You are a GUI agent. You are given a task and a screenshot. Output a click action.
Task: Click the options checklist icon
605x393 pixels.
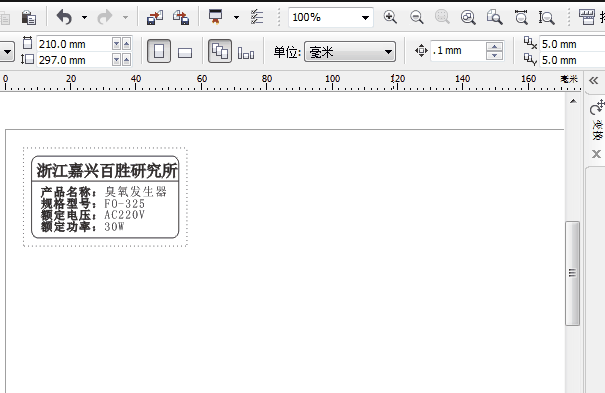point(257,17)
